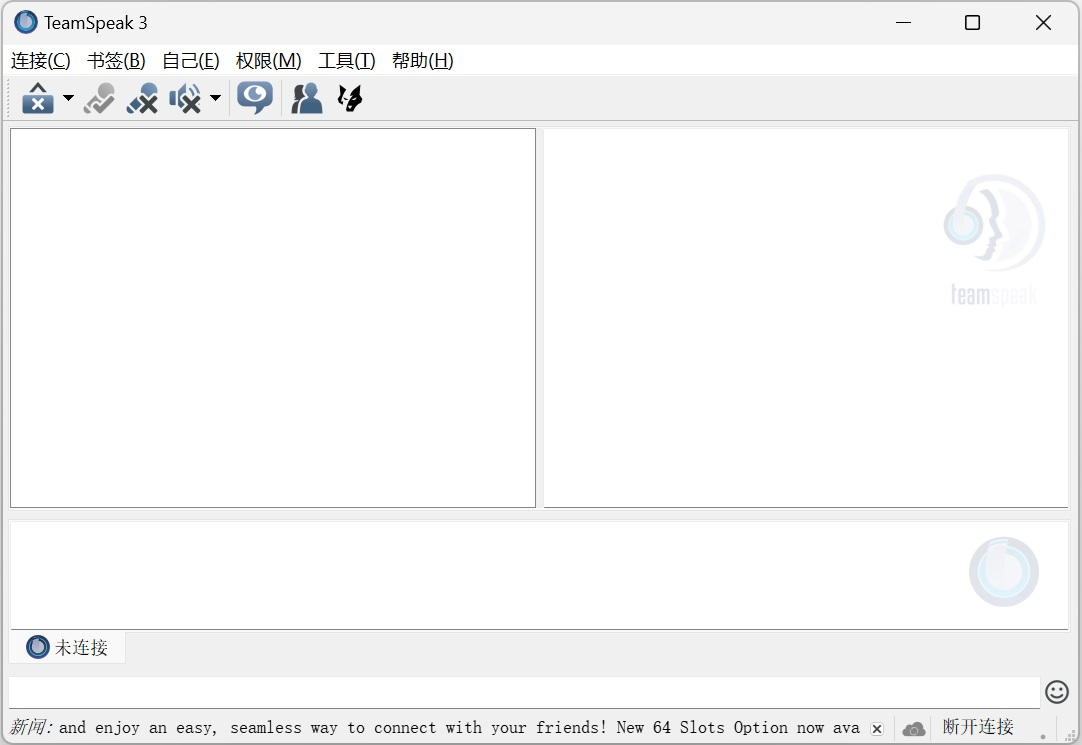The width and height of the screenshot is (1082, 745).
Task: Click the chat message input field
Action: pos(524,691)
